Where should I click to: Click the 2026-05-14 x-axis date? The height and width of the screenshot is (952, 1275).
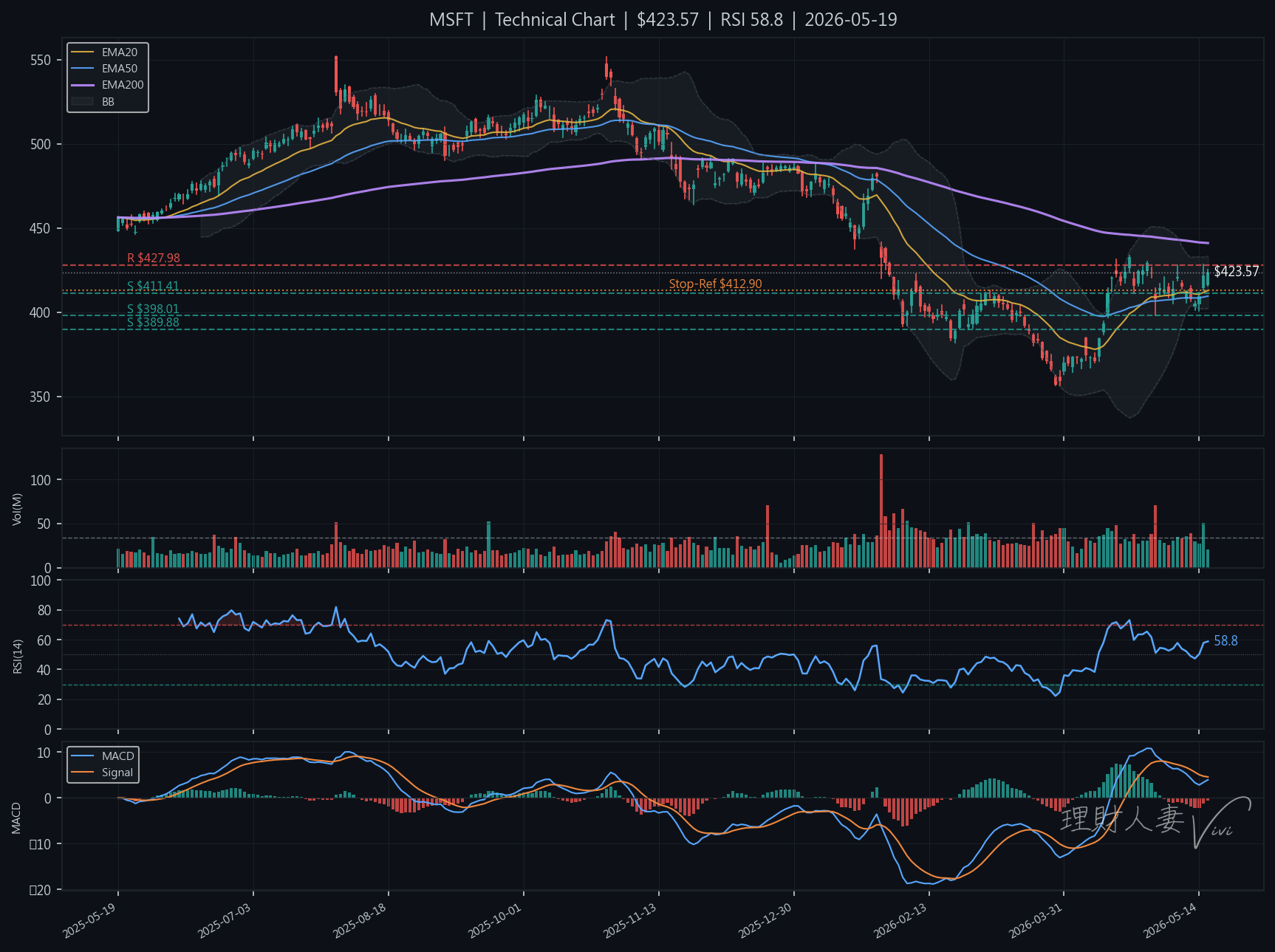(x=1170, y=920)
